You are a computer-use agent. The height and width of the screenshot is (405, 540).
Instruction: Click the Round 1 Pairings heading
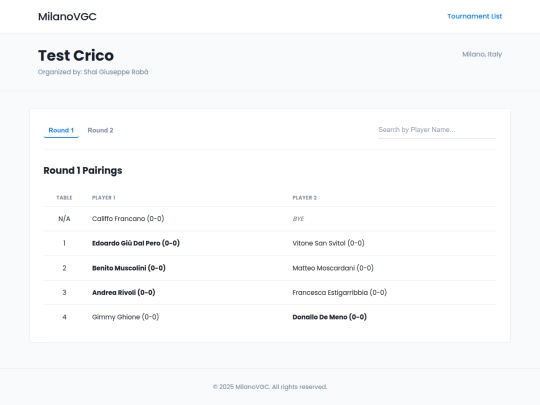coord(83,170)
